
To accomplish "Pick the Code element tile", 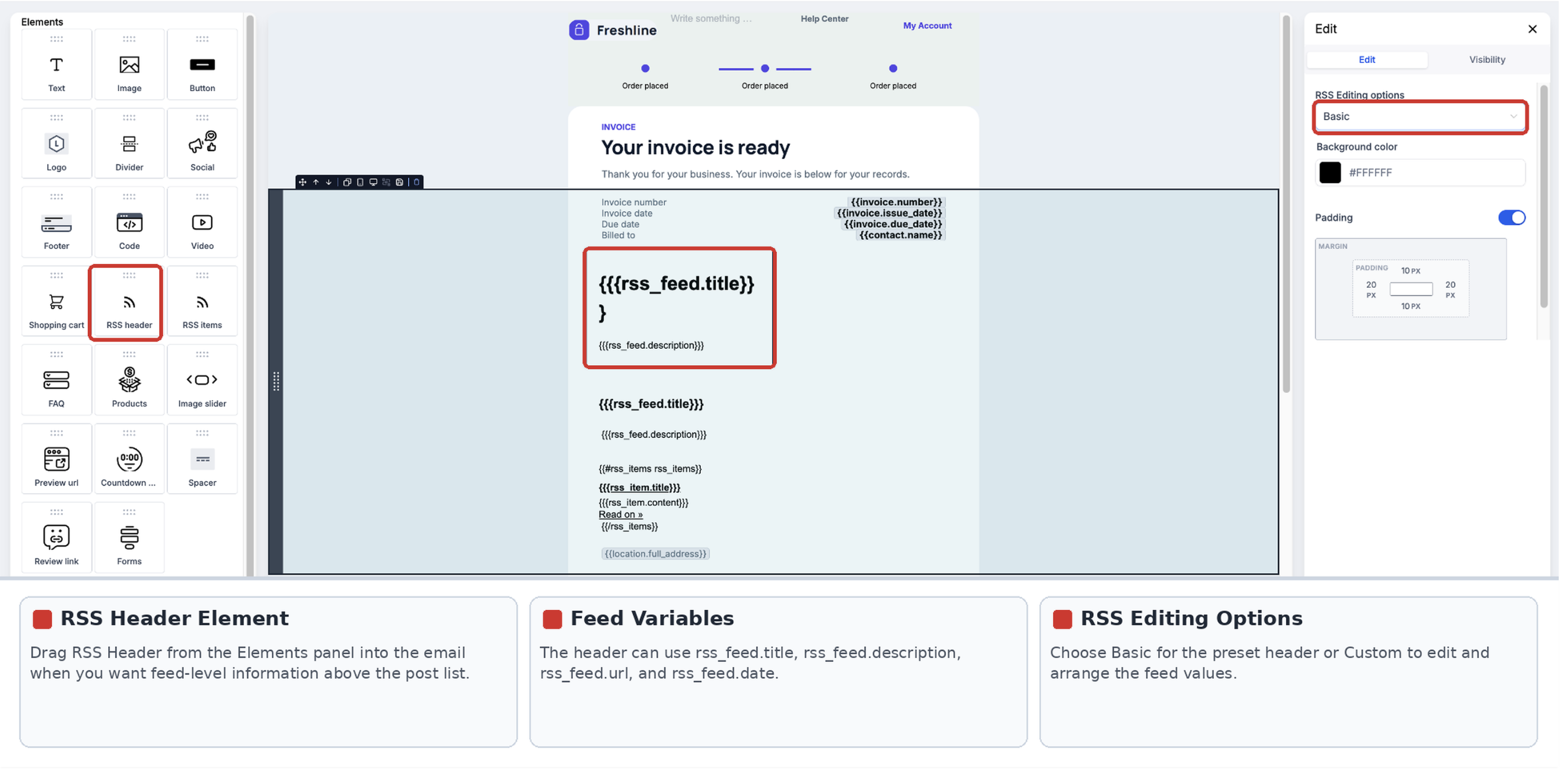I will (130, 223).
